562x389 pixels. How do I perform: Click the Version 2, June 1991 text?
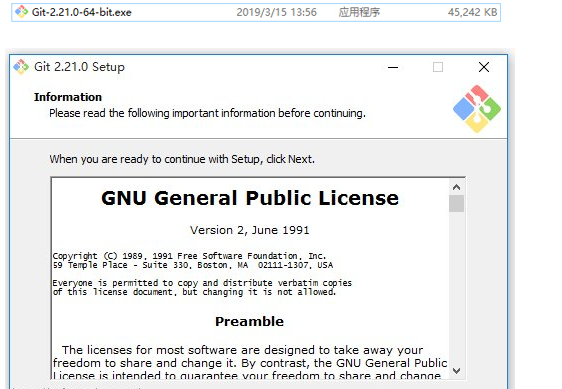click(249, 230)
